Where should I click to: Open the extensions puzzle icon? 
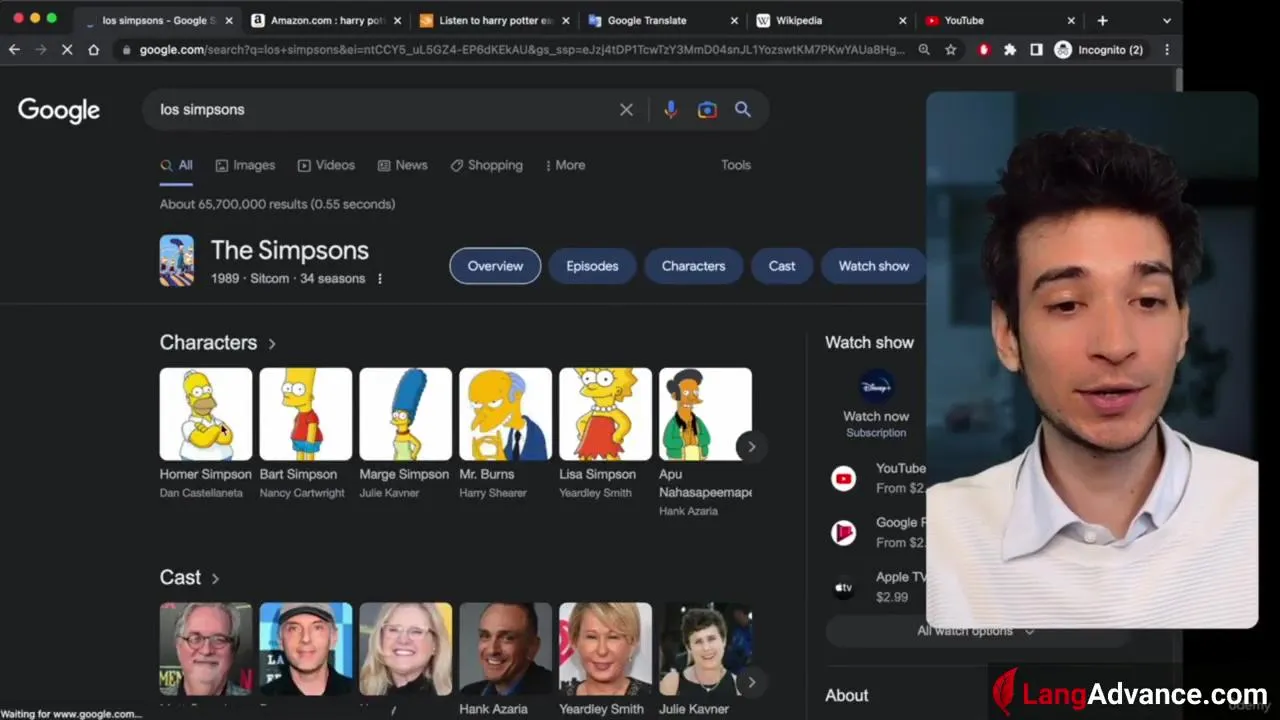tap(1010, 49)
